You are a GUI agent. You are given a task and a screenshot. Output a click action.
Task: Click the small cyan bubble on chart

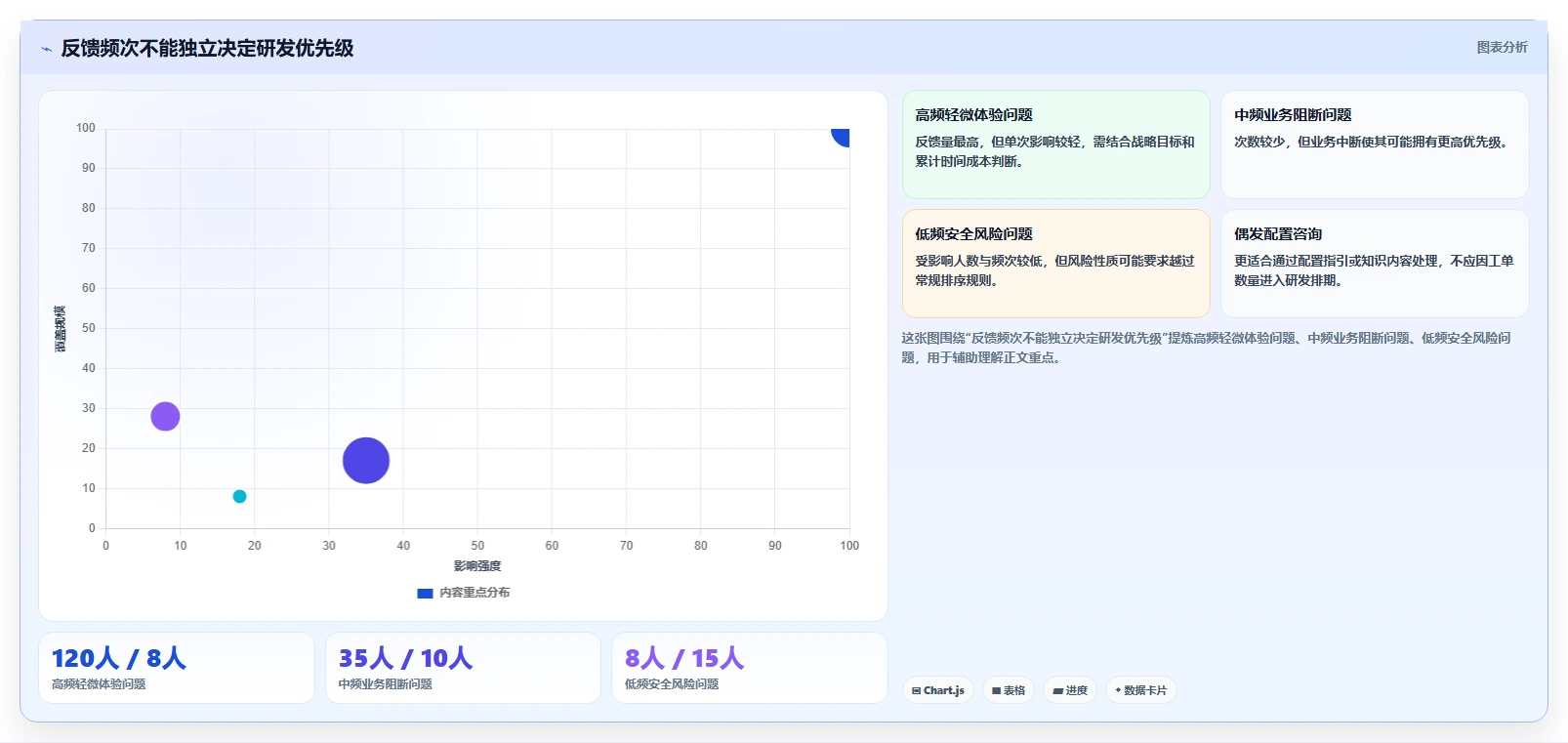pos(239,497)
